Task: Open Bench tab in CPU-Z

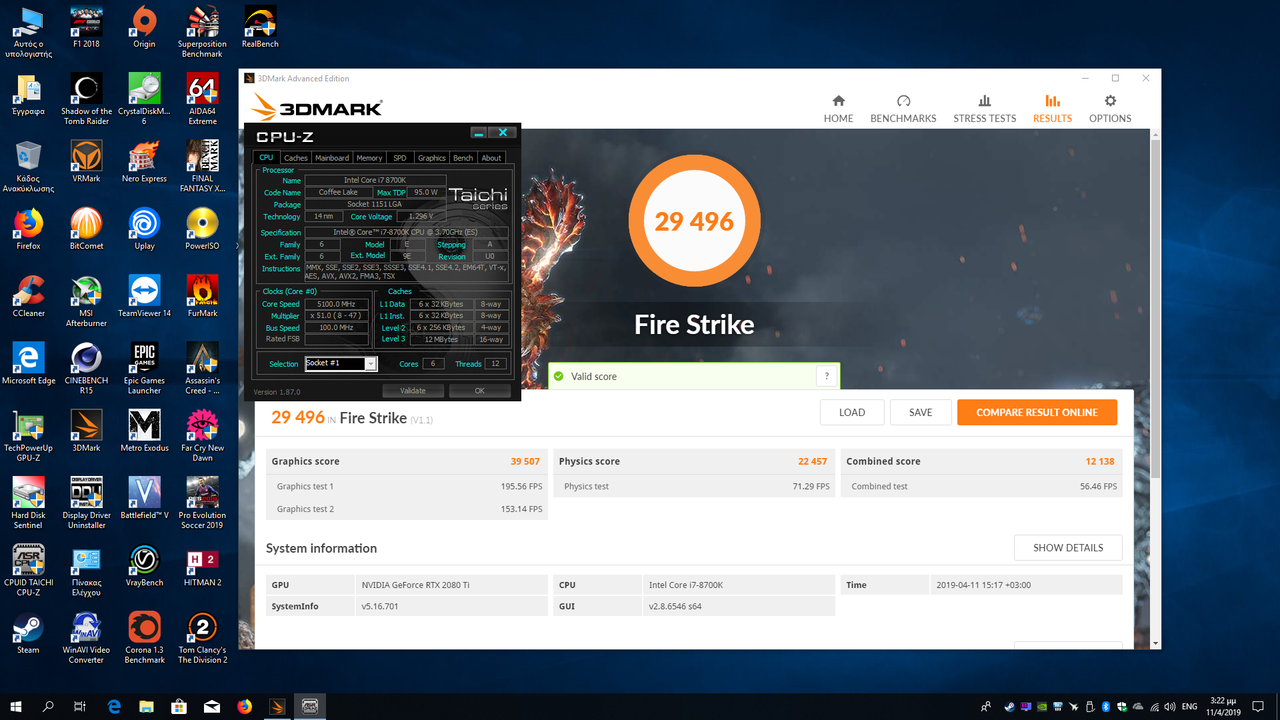Action: [463, 158]
